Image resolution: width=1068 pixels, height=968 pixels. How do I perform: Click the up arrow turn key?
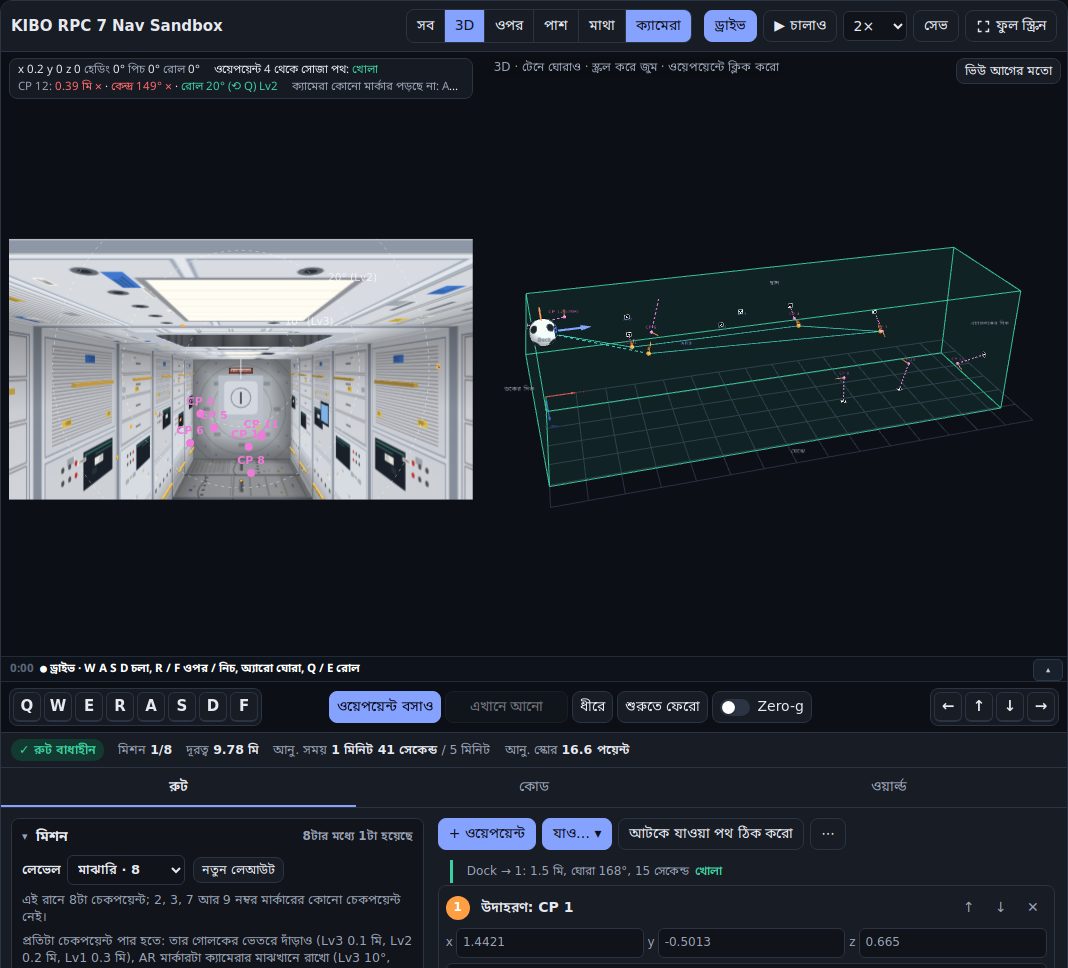click(979, 706)
